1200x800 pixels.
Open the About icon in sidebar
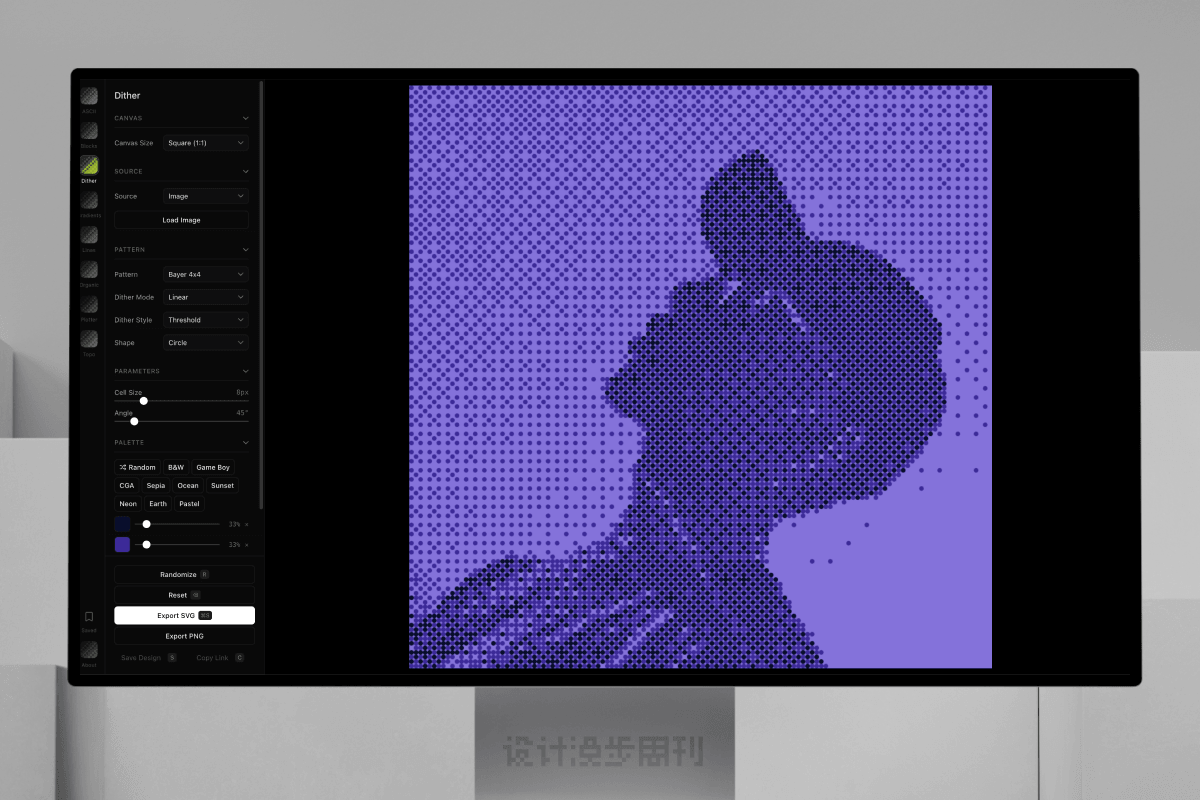coord(89,650)
